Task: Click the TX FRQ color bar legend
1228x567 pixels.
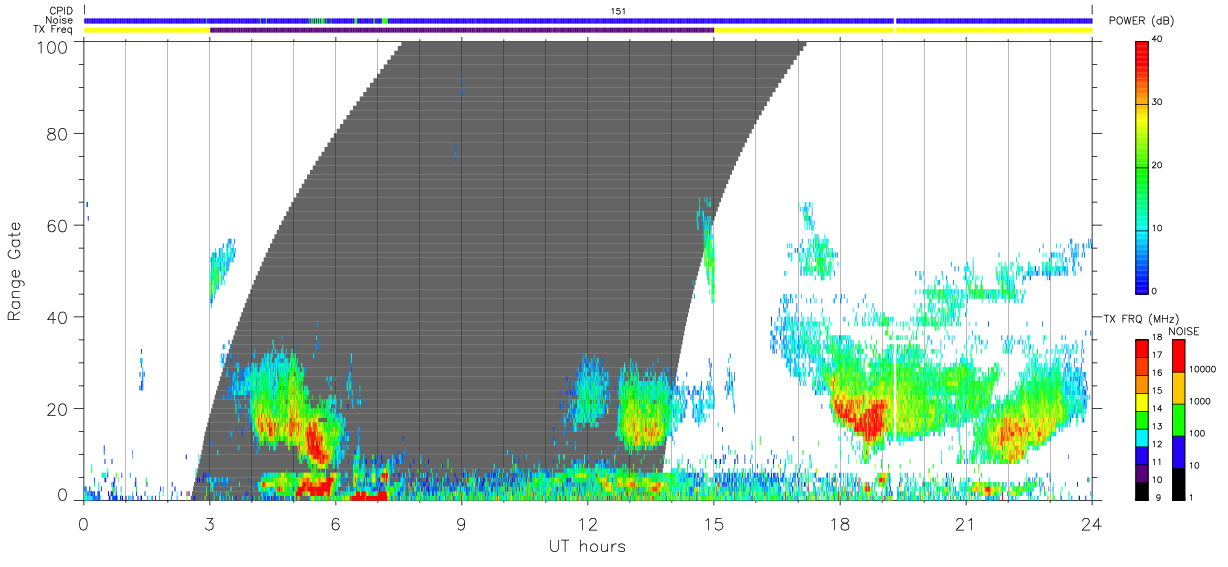Action: tap(1142, 418)
